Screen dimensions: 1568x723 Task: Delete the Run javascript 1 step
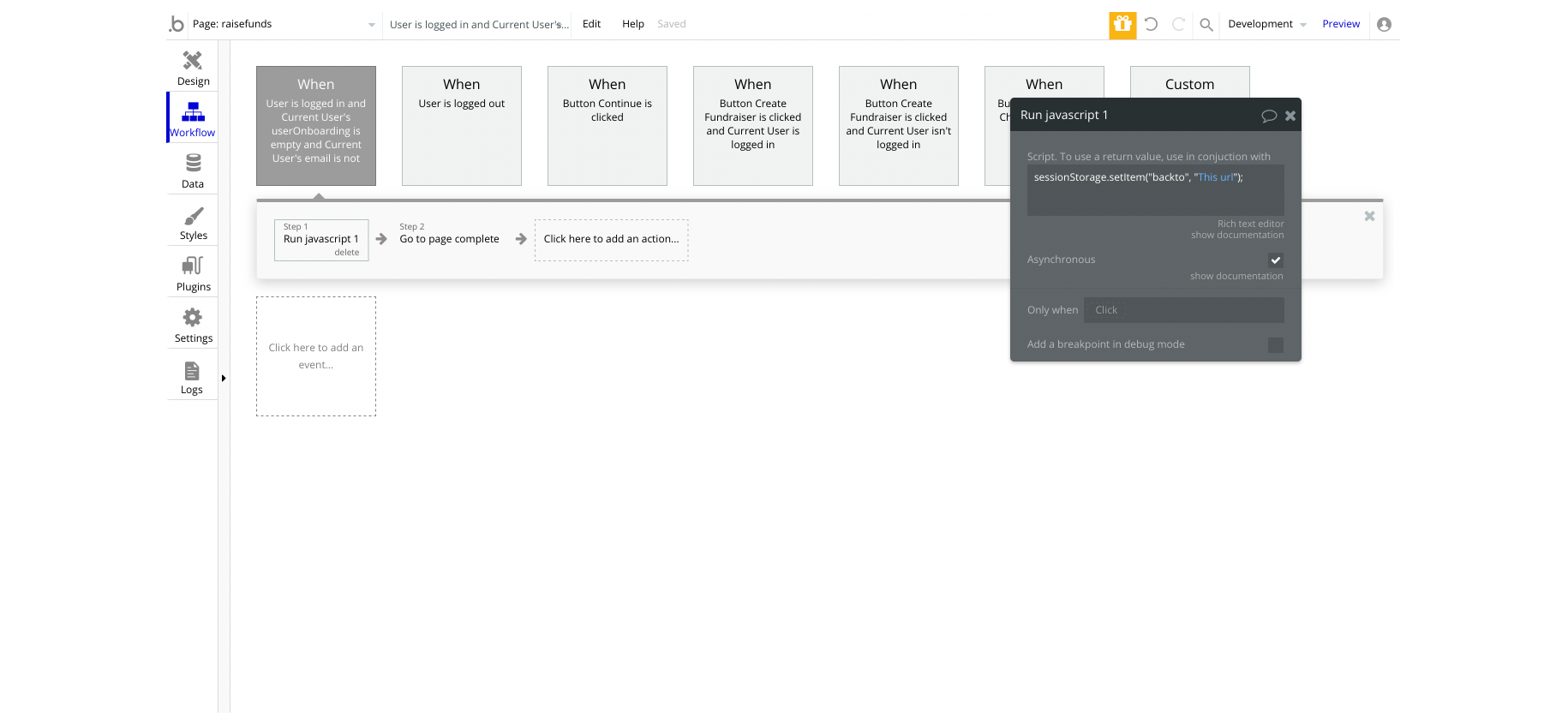click(x=347, y=253)
